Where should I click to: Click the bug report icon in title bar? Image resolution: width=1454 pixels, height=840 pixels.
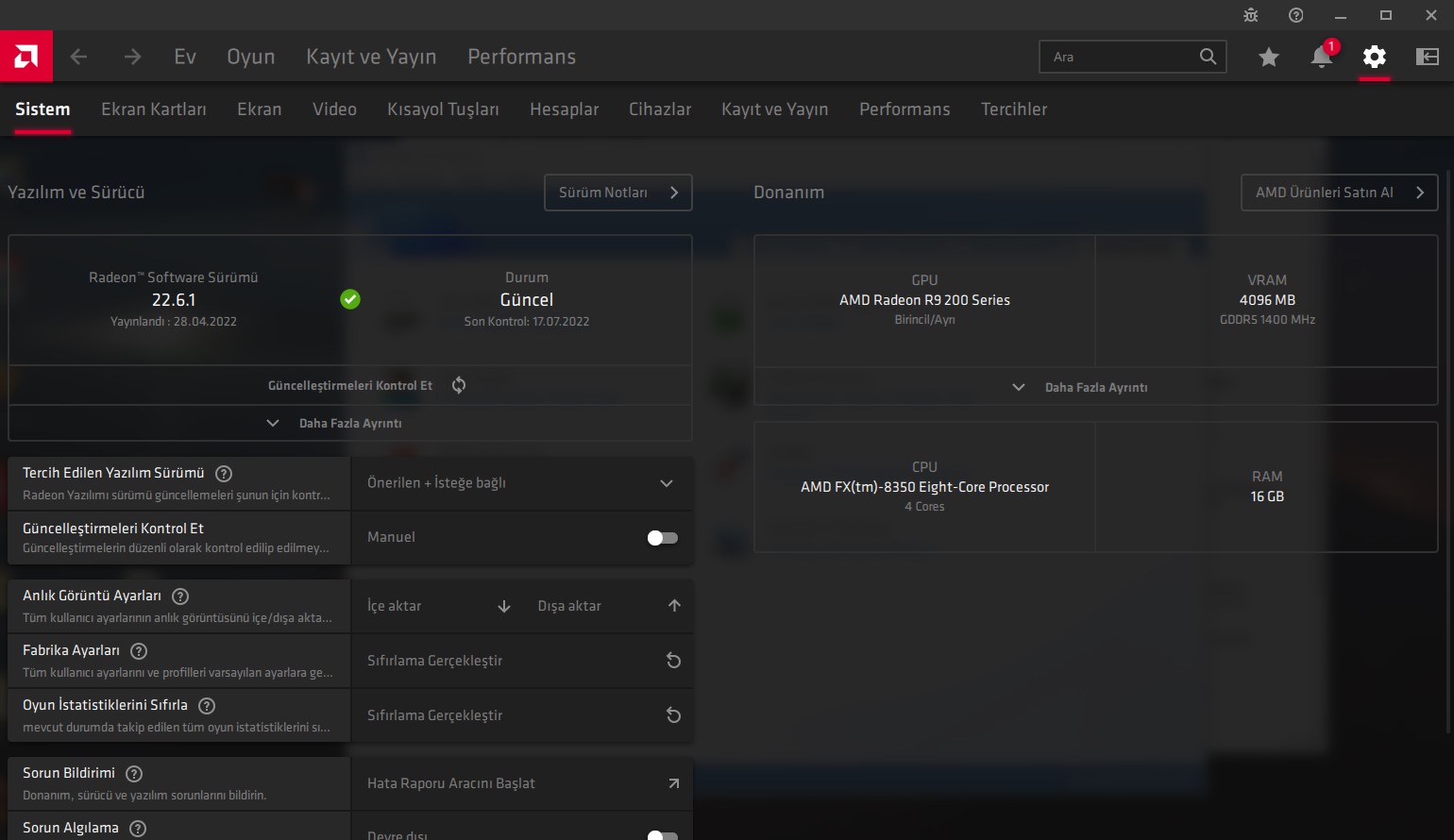pos(1251,15)
